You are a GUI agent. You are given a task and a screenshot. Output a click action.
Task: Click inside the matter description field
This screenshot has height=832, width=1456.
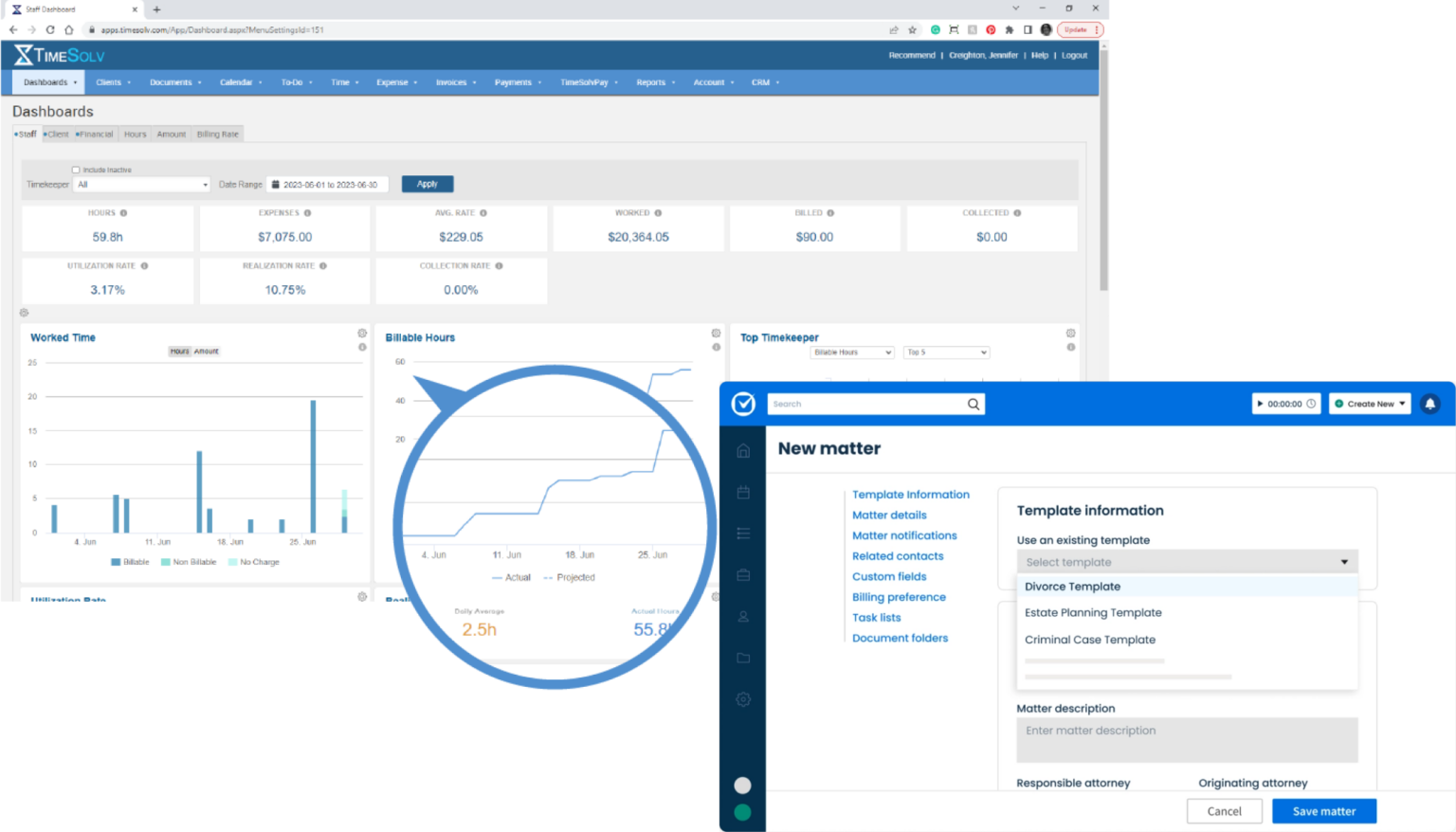(1186, 739)
